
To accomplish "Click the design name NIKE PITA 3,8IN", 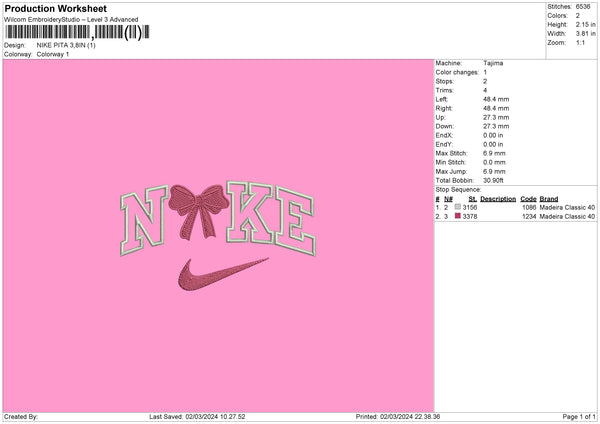I will [x=65, y=45].
